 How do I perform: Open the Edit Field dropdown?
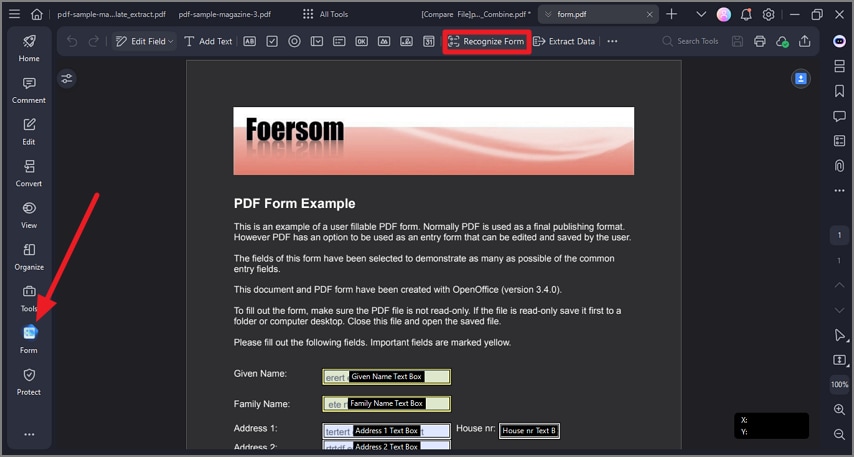pos(144,41)
